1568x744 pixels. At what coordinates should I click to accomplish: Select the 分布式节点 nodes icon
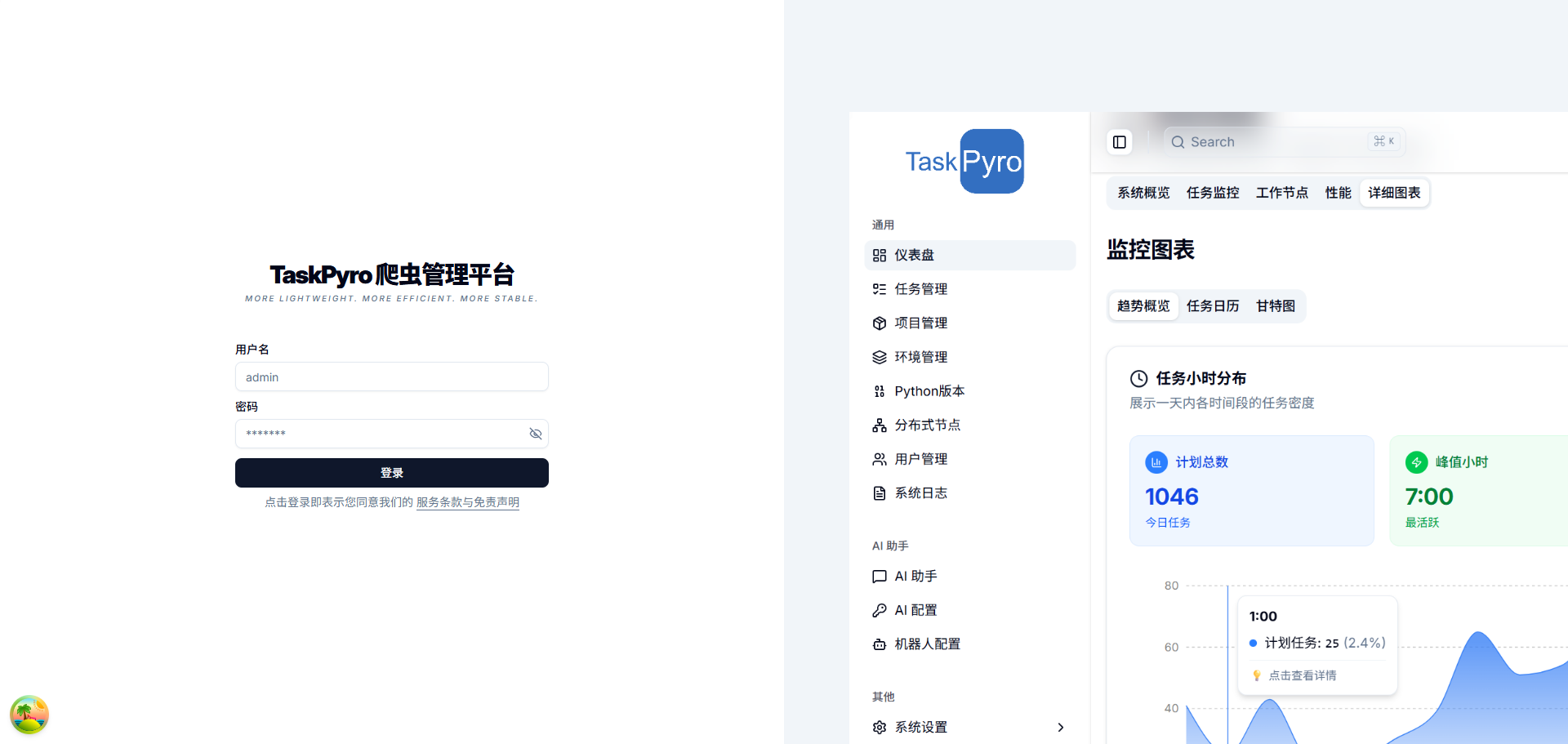tap(880, 425)
